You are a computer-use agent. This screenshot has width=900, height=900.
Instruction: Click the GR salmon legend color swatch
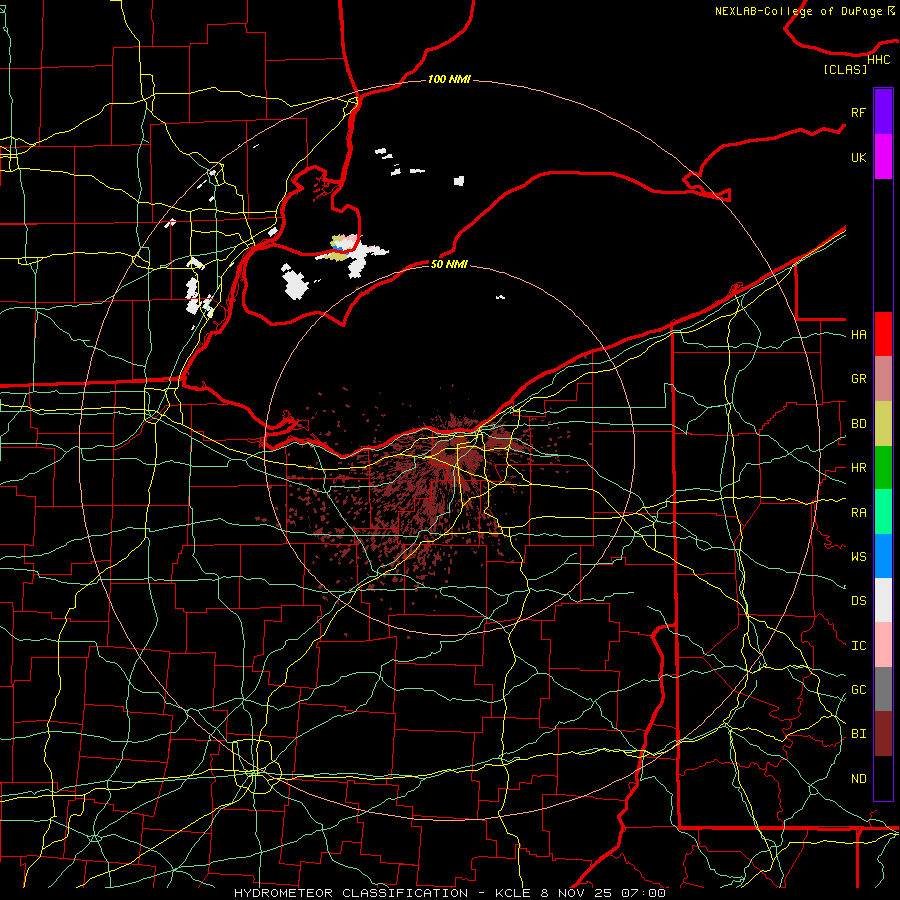[x=883, y=379]
